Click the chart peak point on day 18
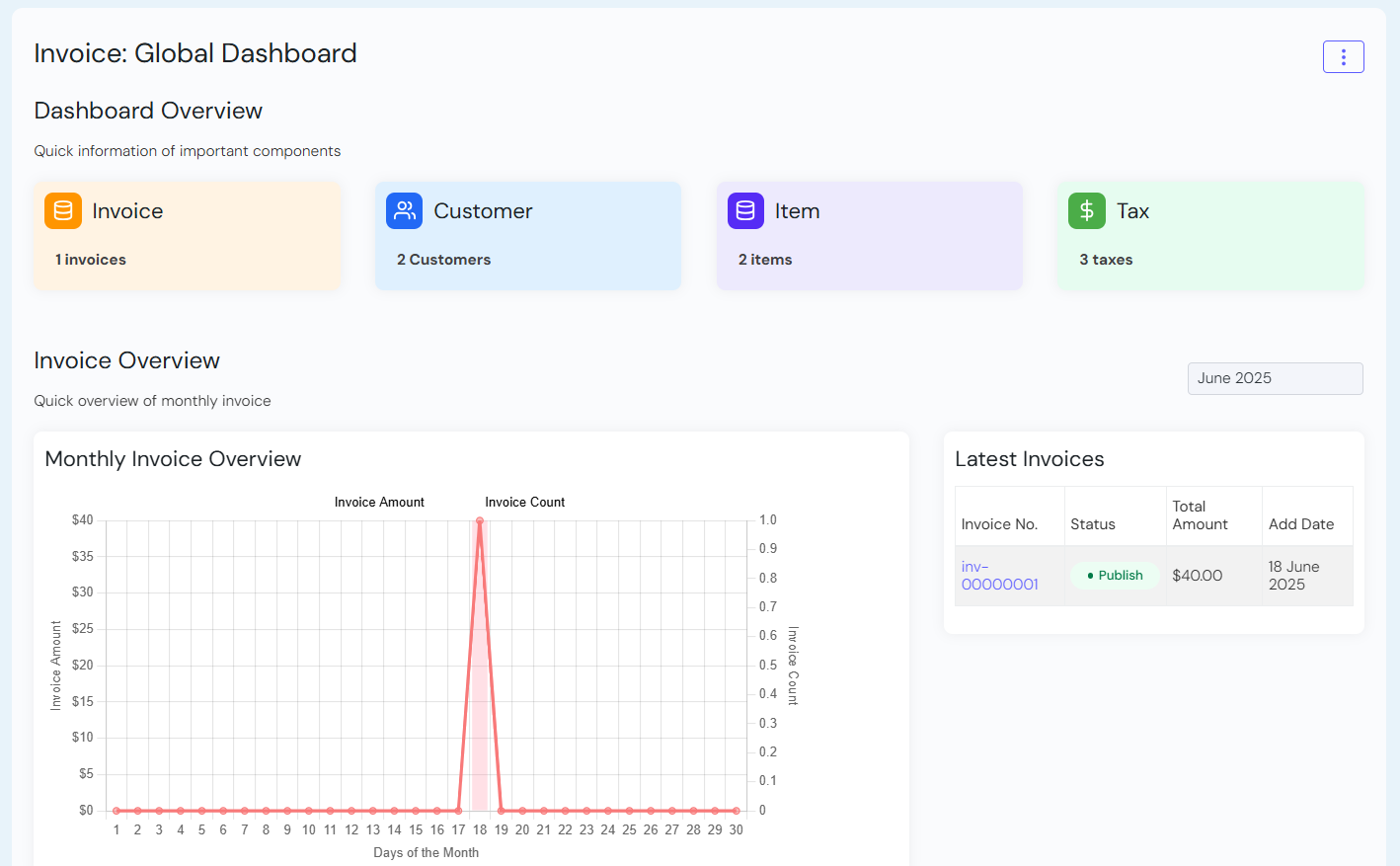Viewport: 1400px width, 866px height. click(x=480, y=520)
